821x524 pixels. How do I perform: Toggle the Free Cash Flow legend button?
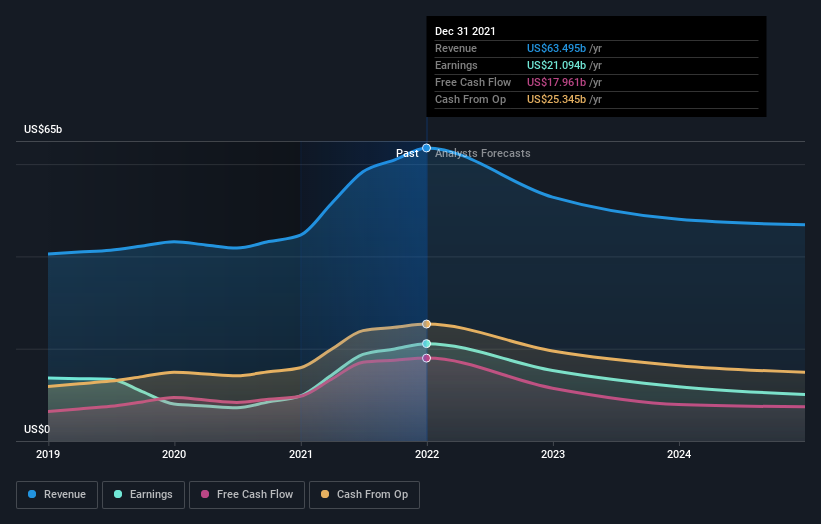[x=247, y=495]
